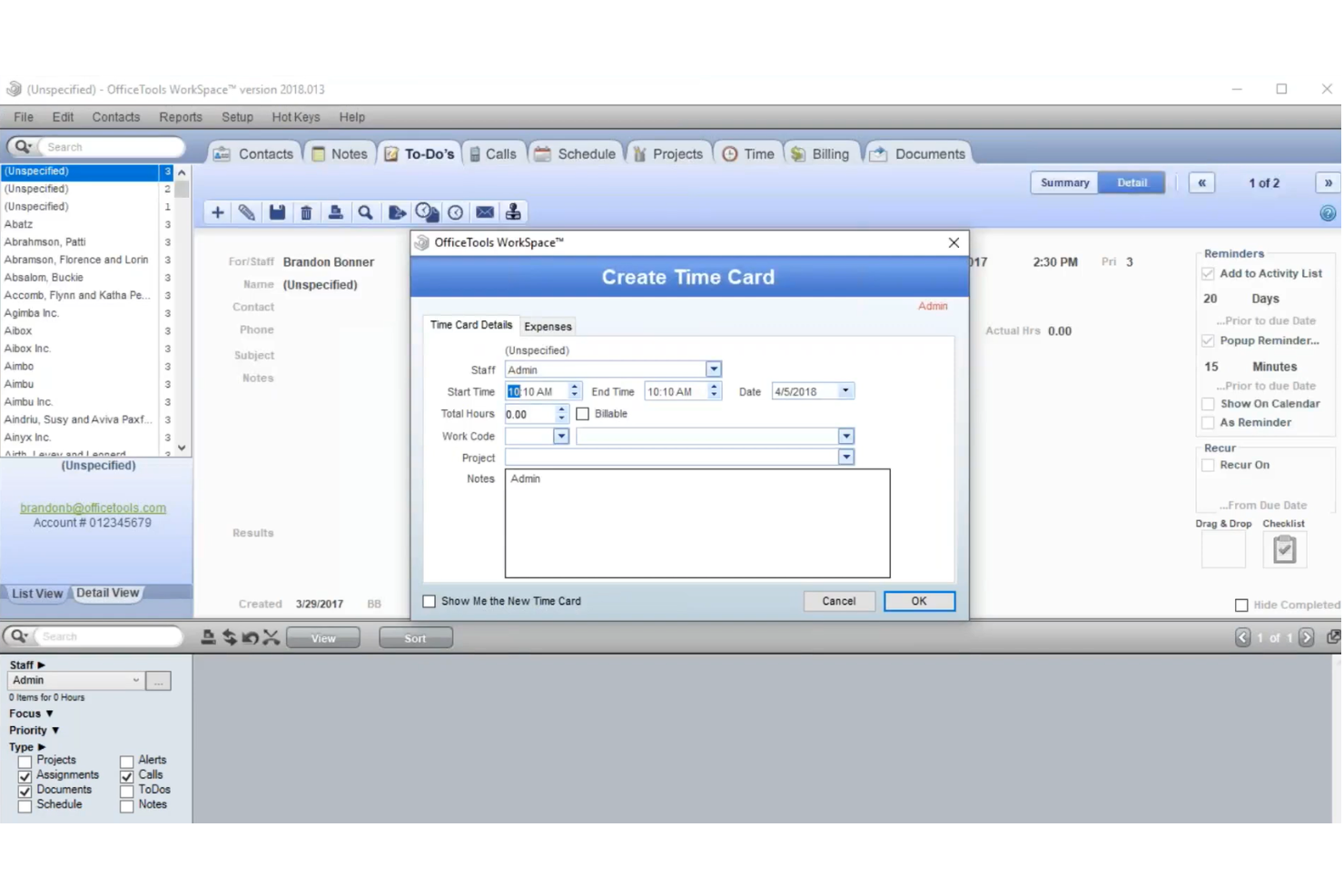Click the envelope email icon
The height and width of the screenshot is (896, 1344).
[x=485, y=212]
